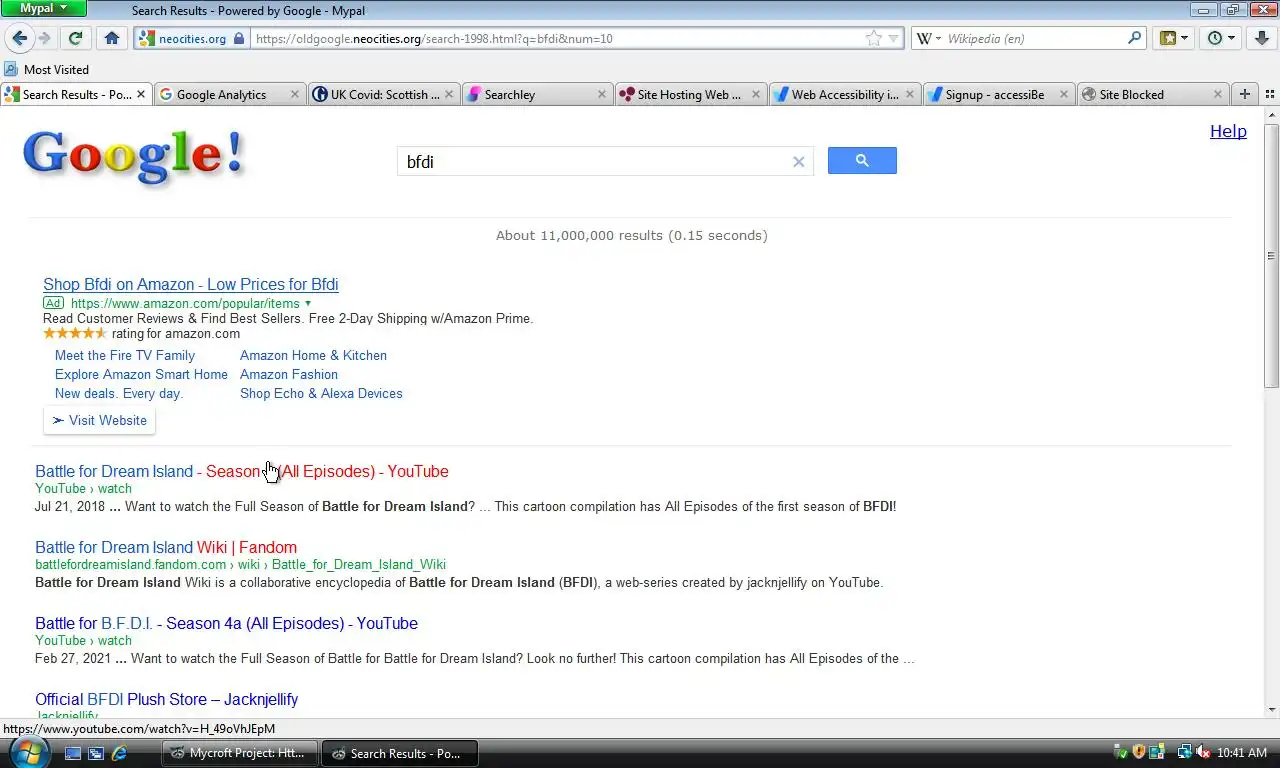Open the Help link
Screen dimensions: 1280x768
1228,131
